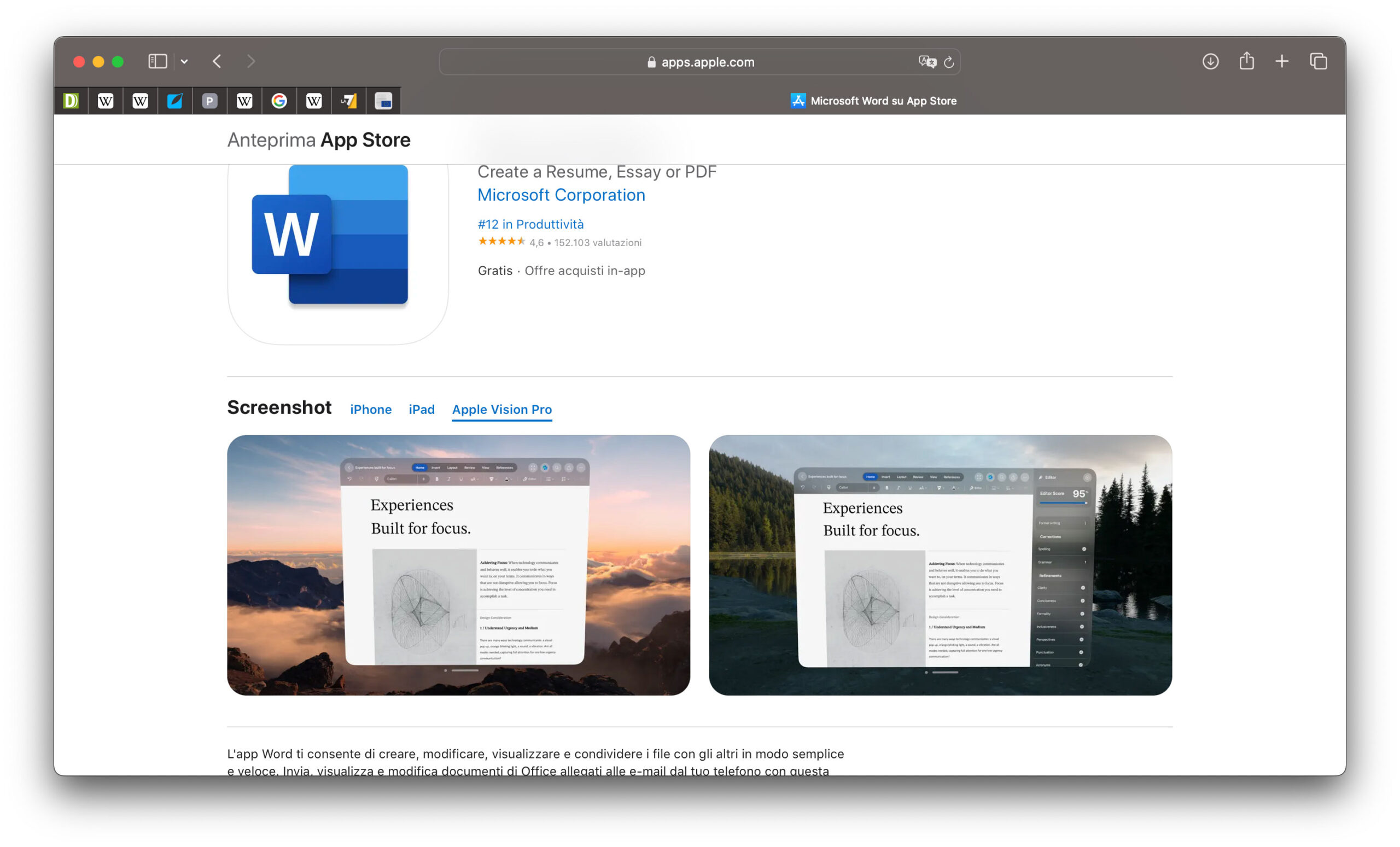Show the tab overview icon
Image resolution: width=1400 pixels, height=847 pixels.
1318,61
